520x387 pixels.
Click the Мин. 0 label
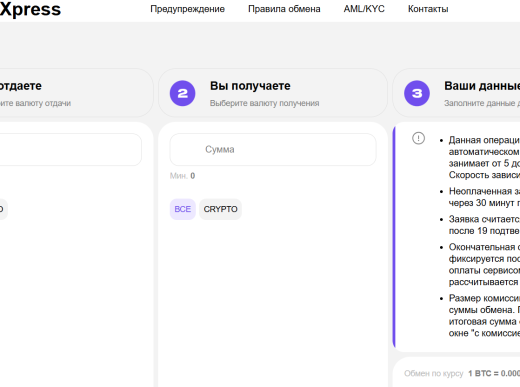(x=182, y=176)
